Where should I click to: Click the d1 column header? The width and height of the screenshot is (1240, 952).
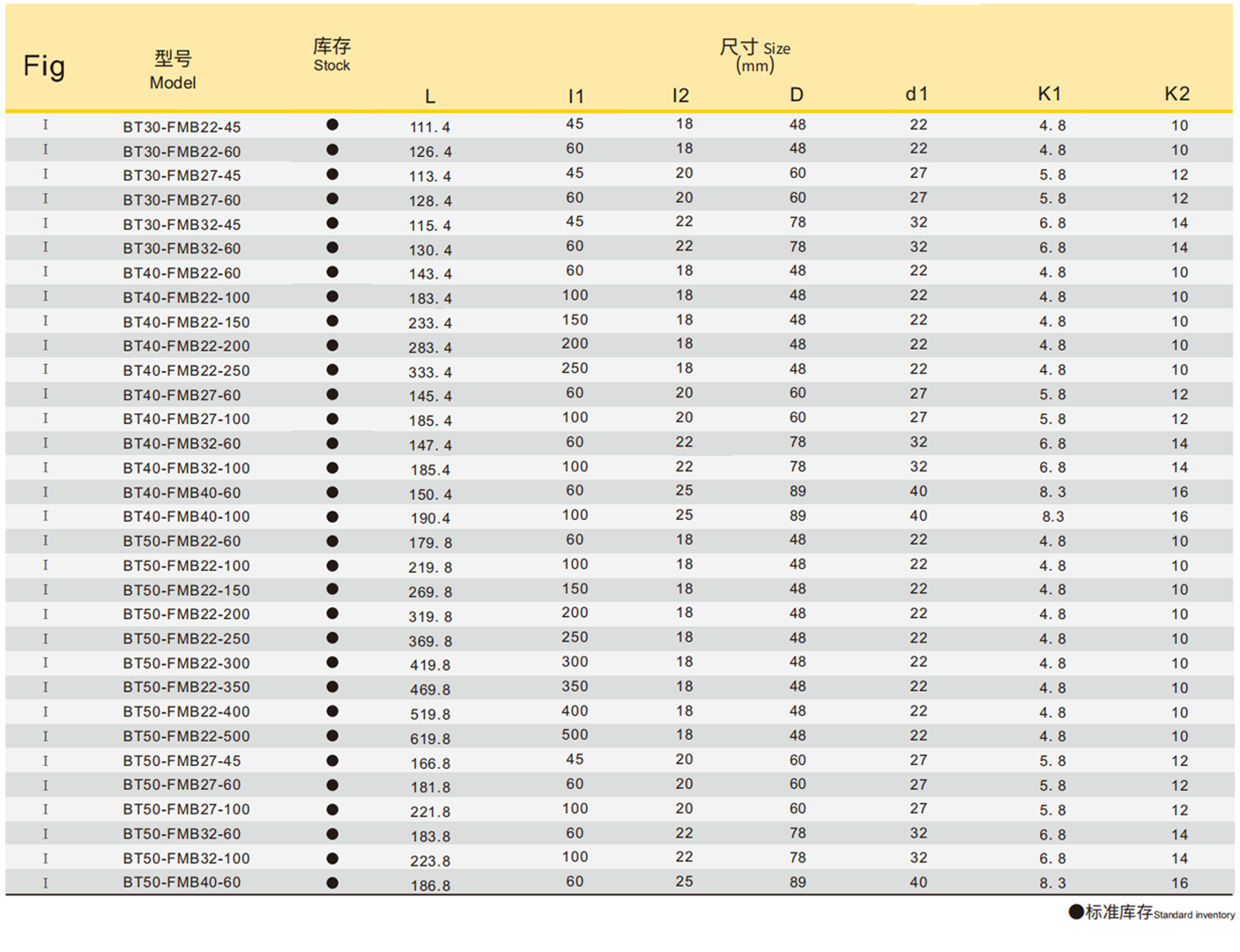(x=917, y=94)
